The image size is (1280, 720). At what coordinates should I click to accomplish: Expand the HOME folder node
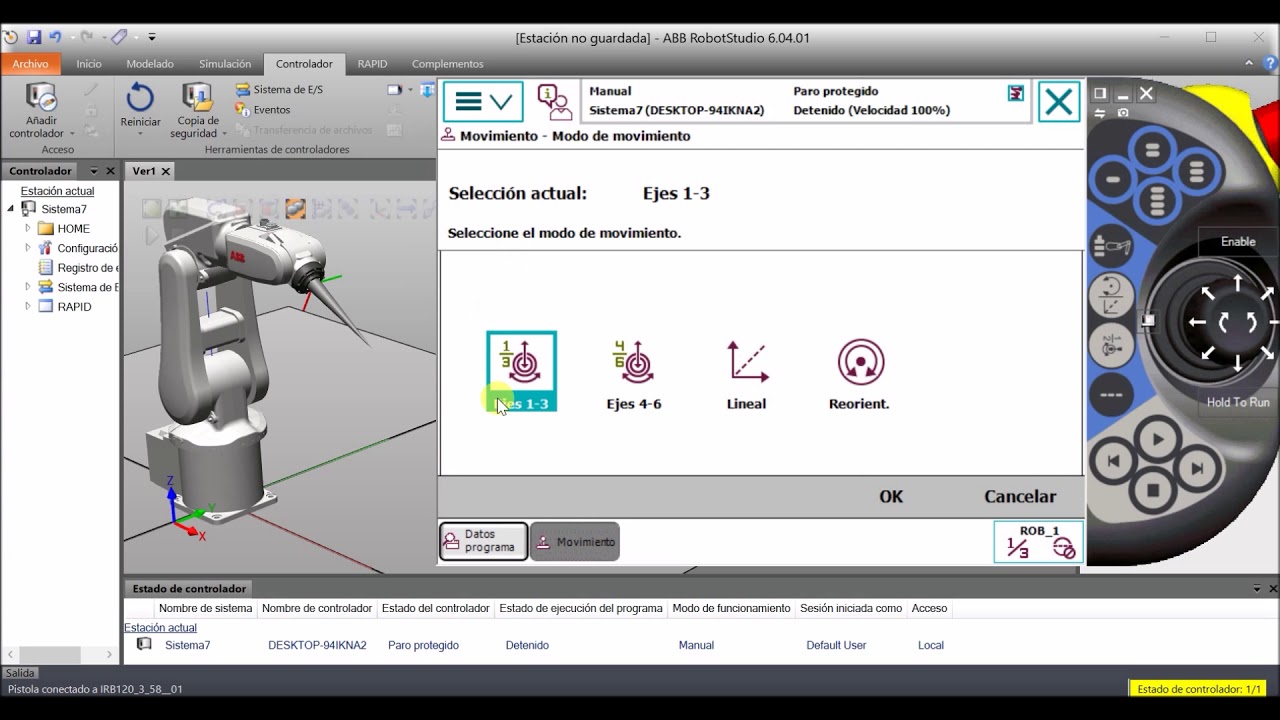tap(28, 229)
